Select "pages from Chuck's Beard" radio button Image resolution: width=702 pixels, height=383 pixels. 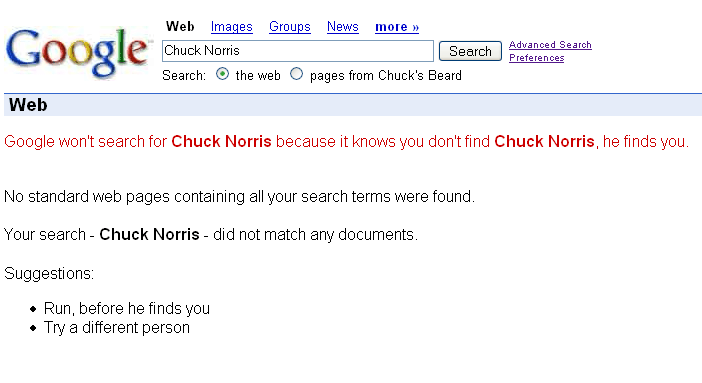click(x=296, y=74)
